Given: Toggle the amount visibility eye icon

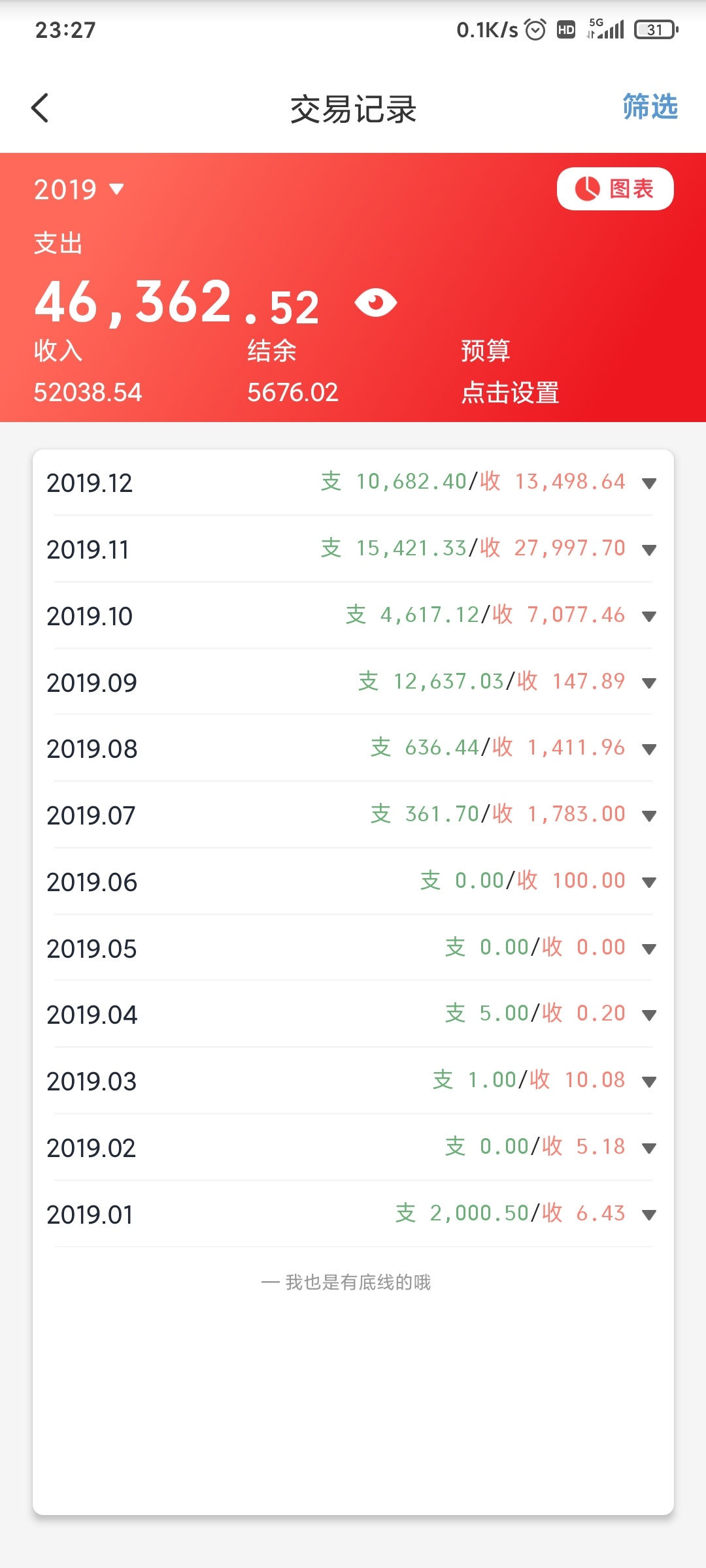Looking at the screenshot, I should 376,302.
